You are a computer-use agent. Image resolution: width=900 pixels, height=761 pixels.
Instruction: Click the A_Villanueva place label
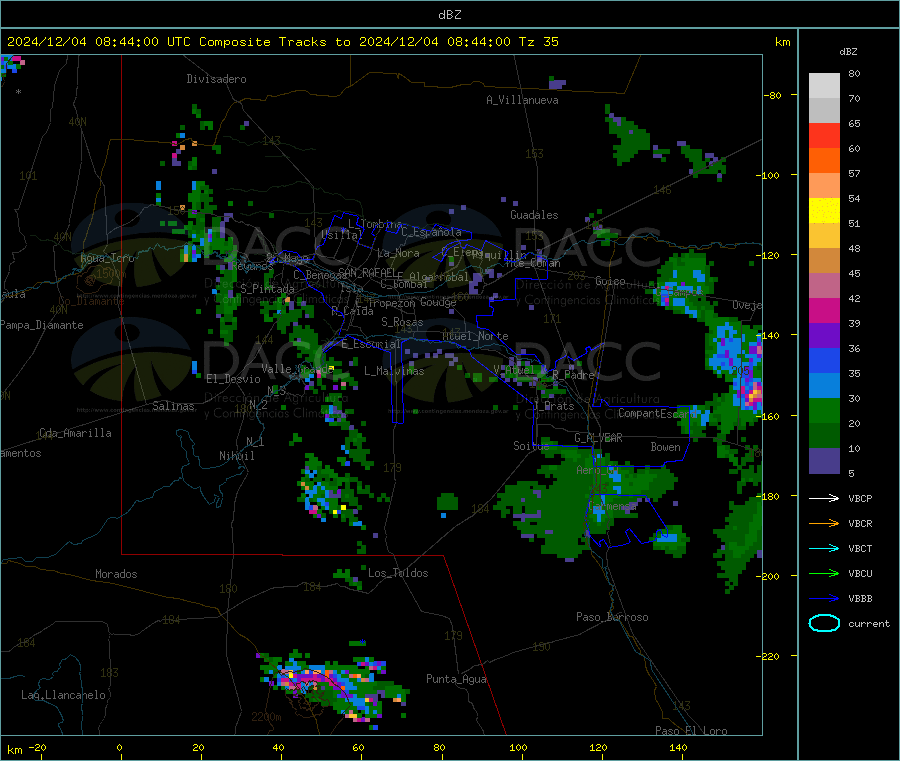point(522,100)
